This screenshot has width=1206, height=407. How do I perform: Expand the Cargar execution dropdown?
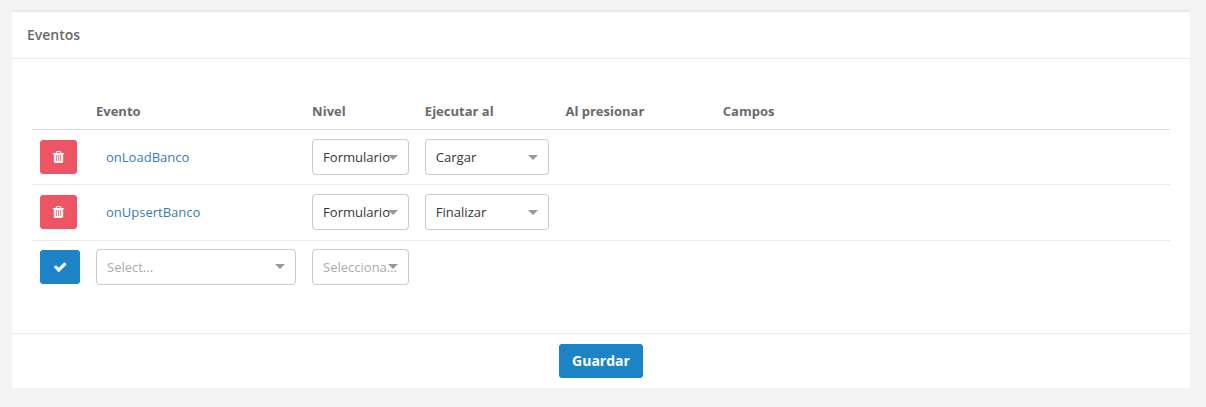click(486, 157)
